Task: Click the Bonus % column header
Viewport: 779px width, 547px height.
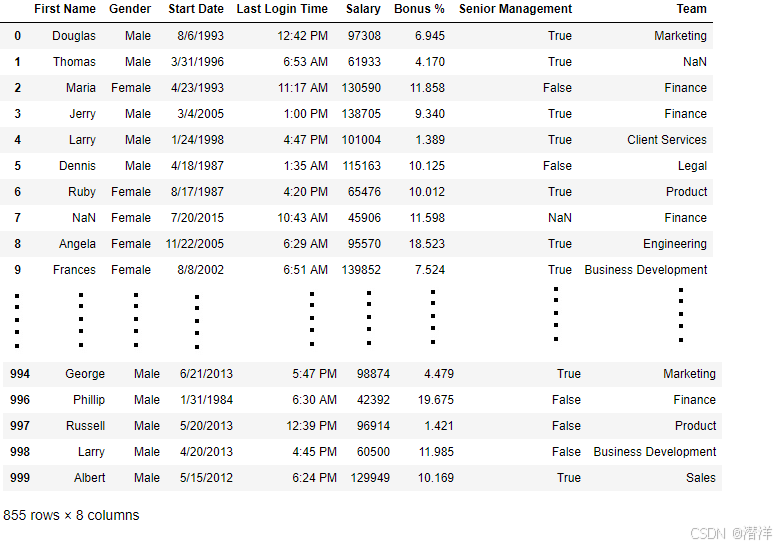Action: click(x=419, y=9)
